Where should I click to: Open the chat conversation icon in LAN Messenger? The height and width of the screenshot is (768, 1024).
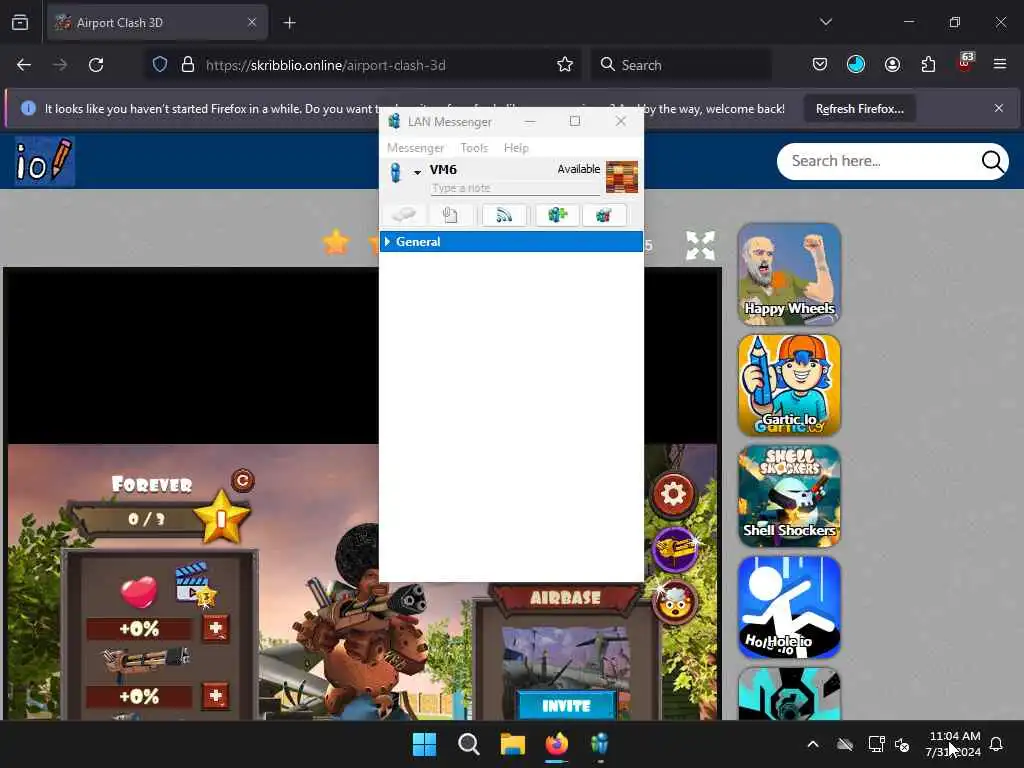404,215
